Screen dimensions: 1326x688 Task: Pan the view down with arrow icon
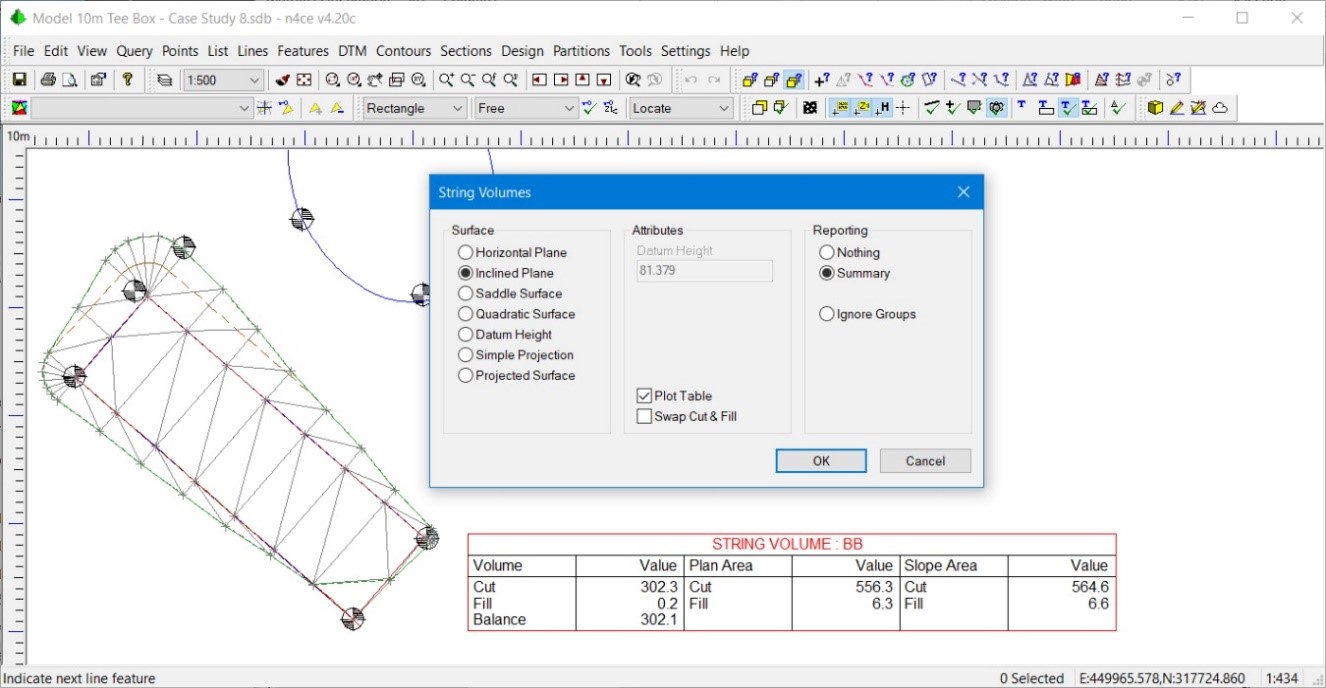(x=604, y=80)
